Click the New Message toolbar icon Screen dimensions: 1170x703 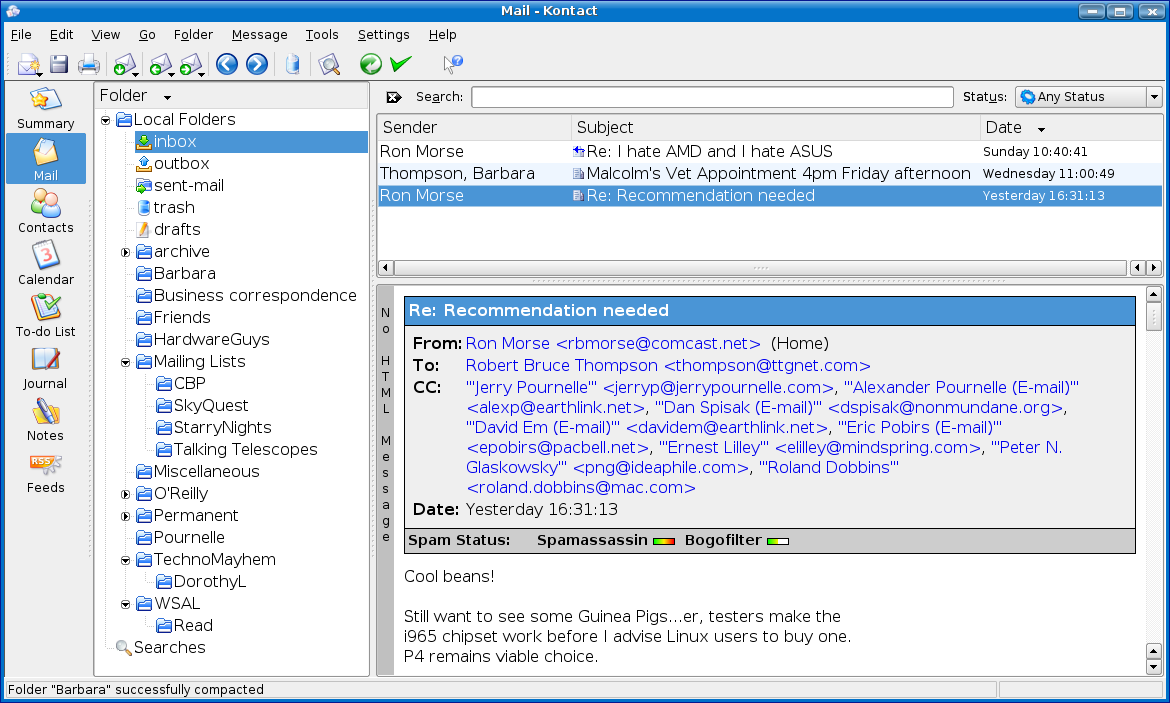point(27,65)
